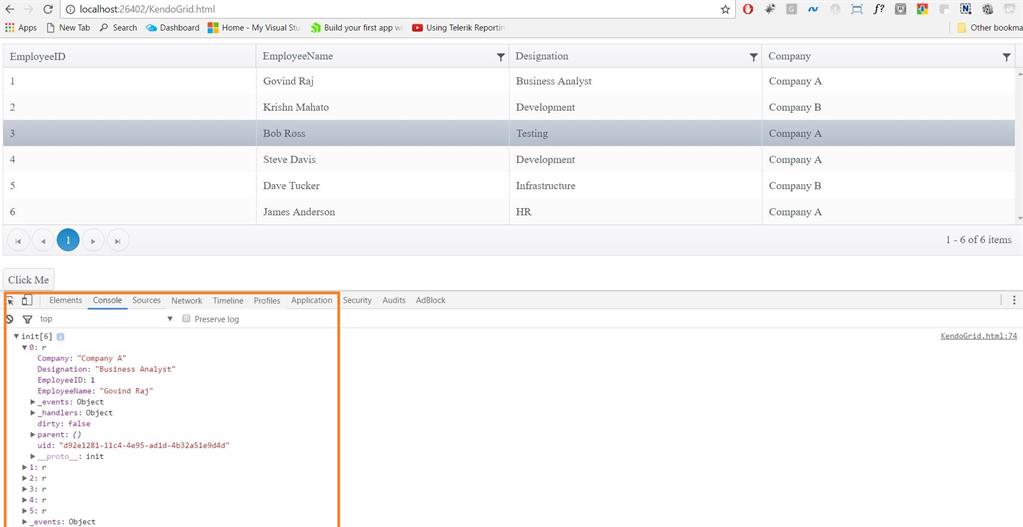Expand the first '_events: Object' property under 0: r
The height and width of the screenshot is (527, 1023).
click(33, 402)
